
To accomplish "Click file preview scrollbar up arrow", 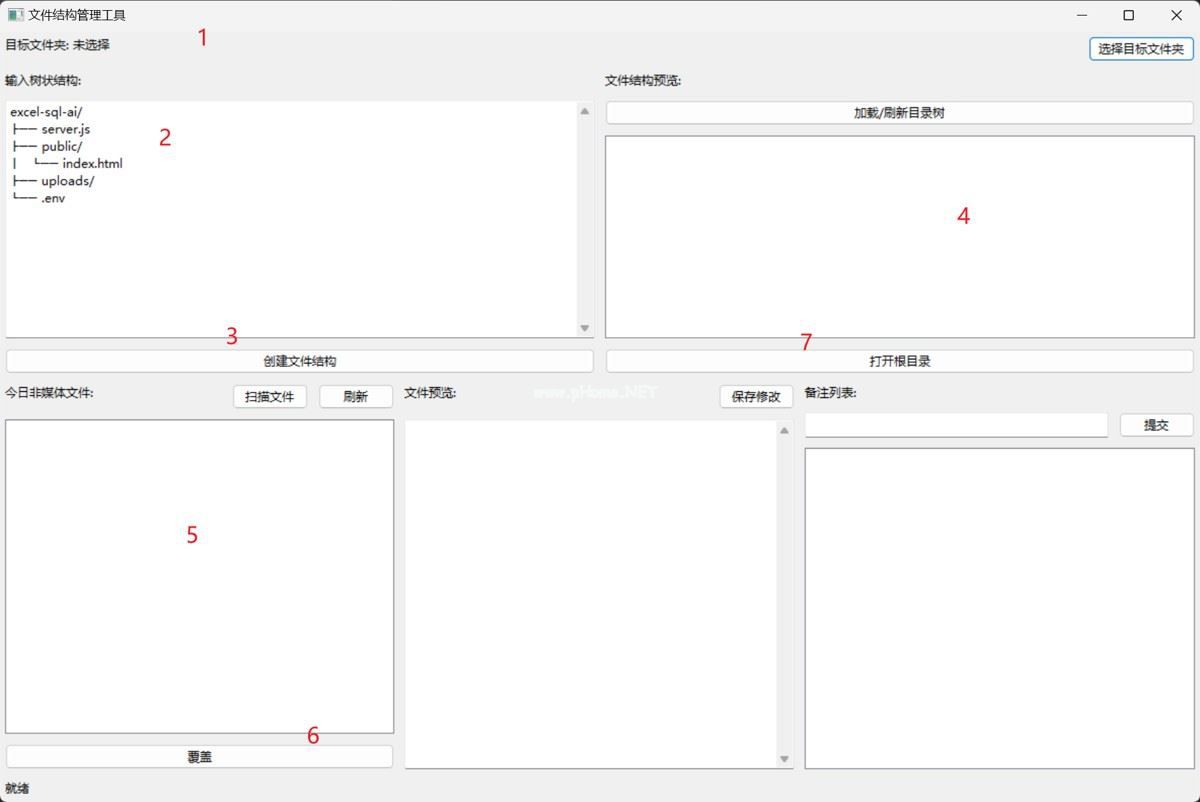I will 784,430.
